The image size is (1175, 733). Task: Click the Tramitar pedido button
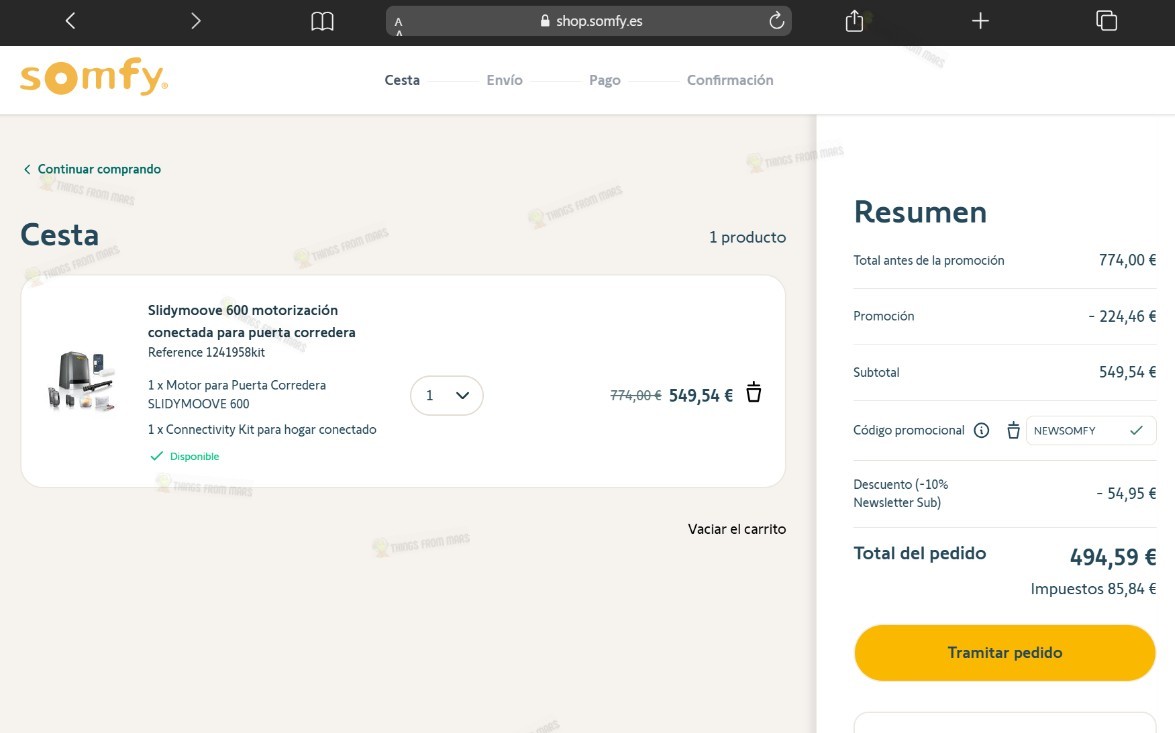[x=1005, y=653]
